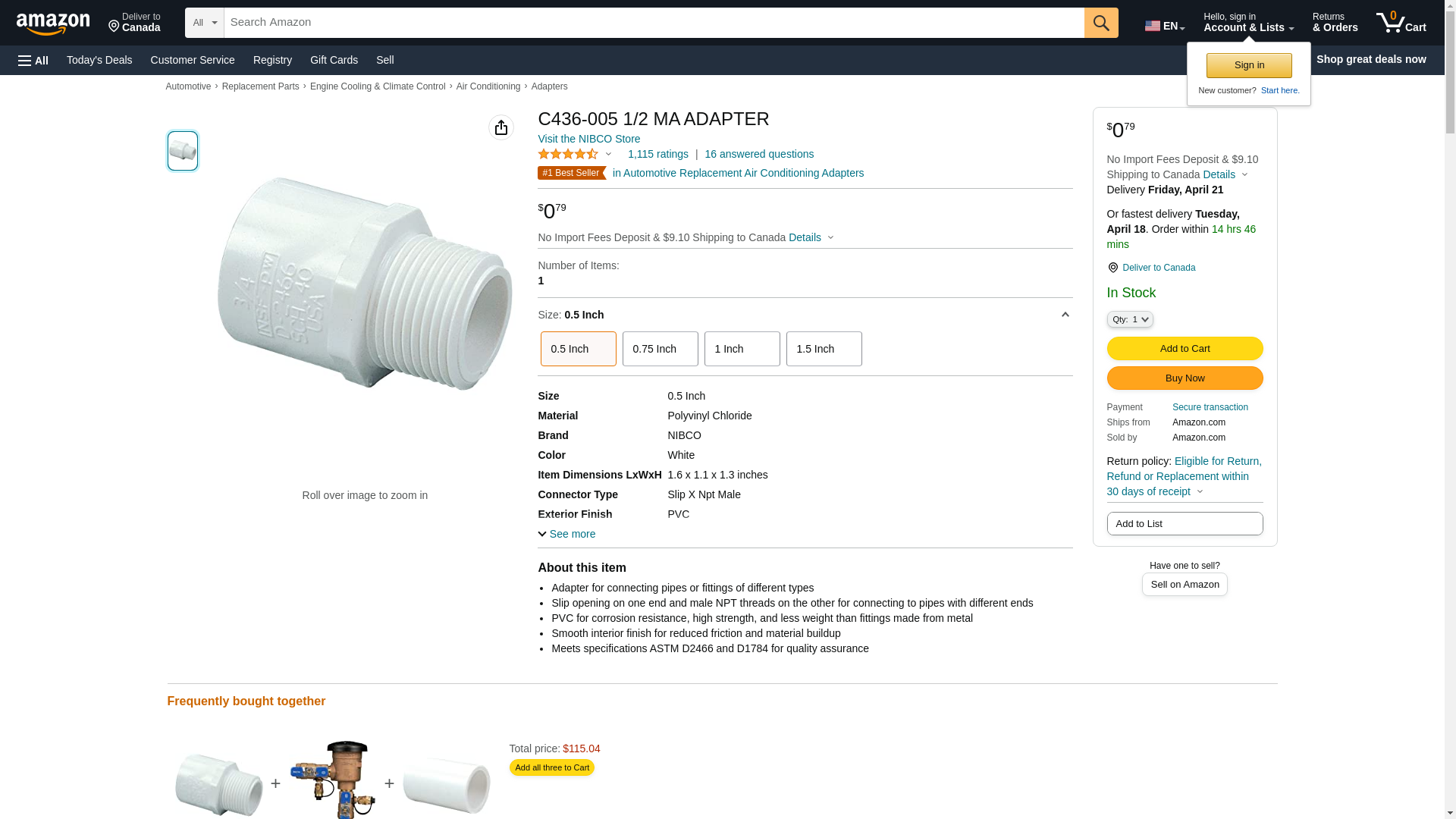Image resolution: width=1456 pixels, height=819 pixels.
Task: Click the Amazon logo
Action: (53, 24)
